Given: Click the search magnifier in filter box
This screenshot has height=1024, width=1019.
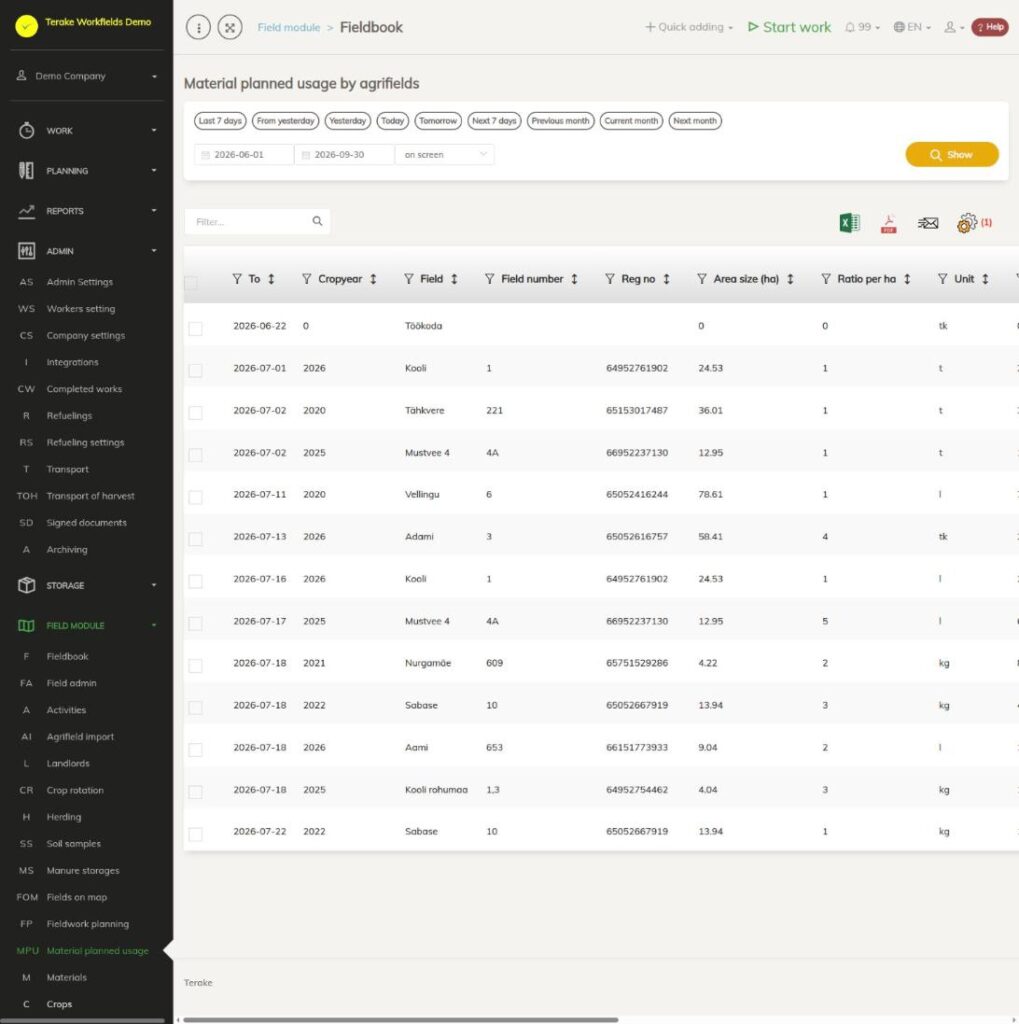Looking at the screenshot, I should pos(317,221).
